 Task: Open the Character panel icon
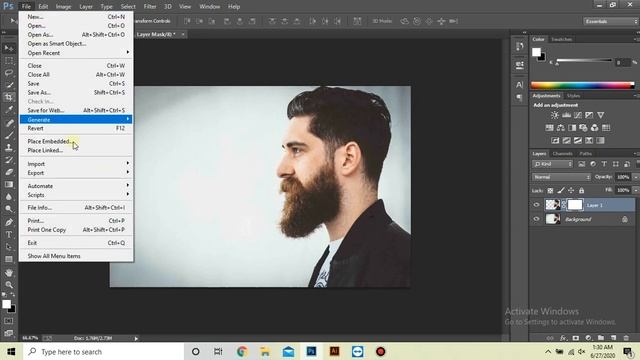click(x=520, y=84)
